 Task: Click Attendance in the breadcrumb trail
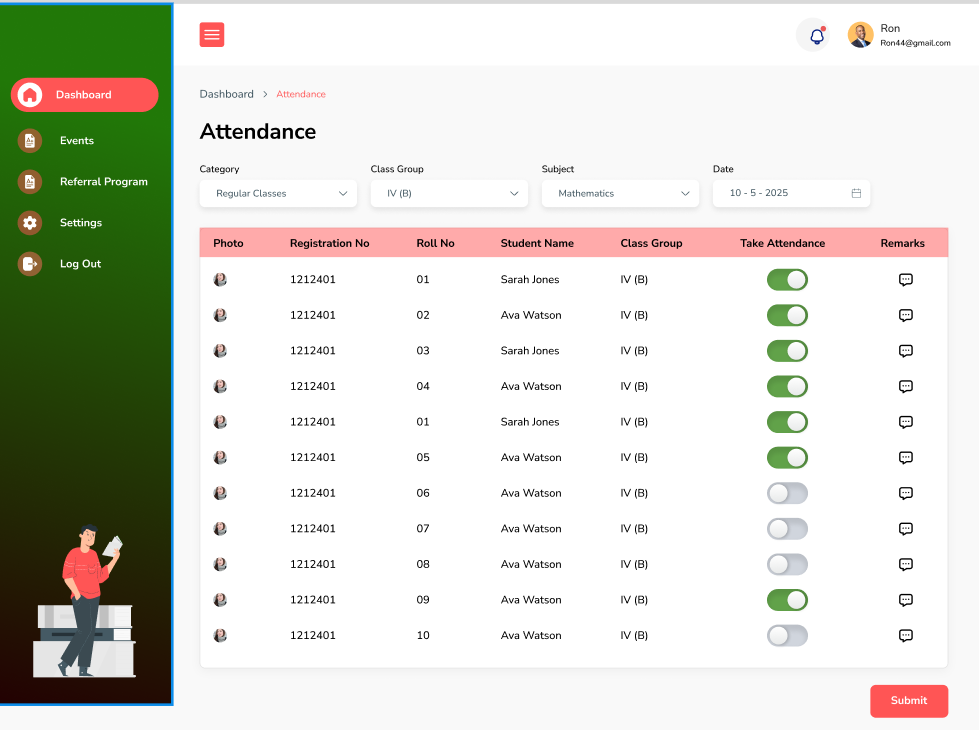300,94
